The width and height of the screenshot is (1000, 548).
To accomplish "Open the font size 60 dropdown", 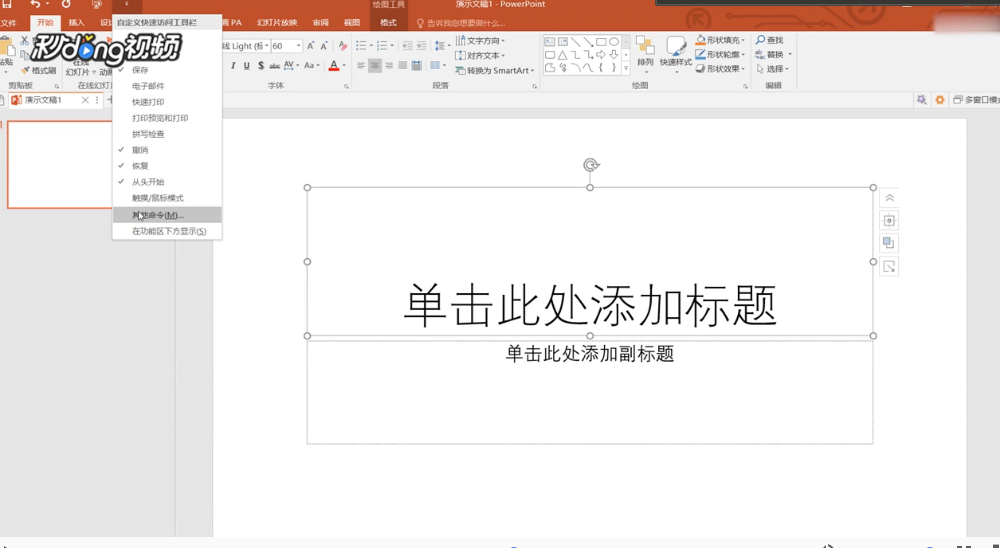I will tap(298, 46).
